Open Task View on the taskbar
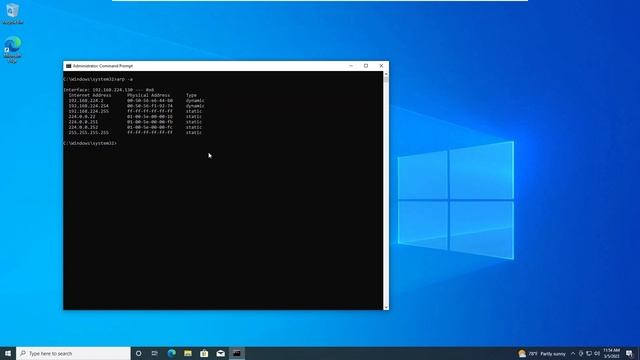The image size is (640, 360). 155,353
